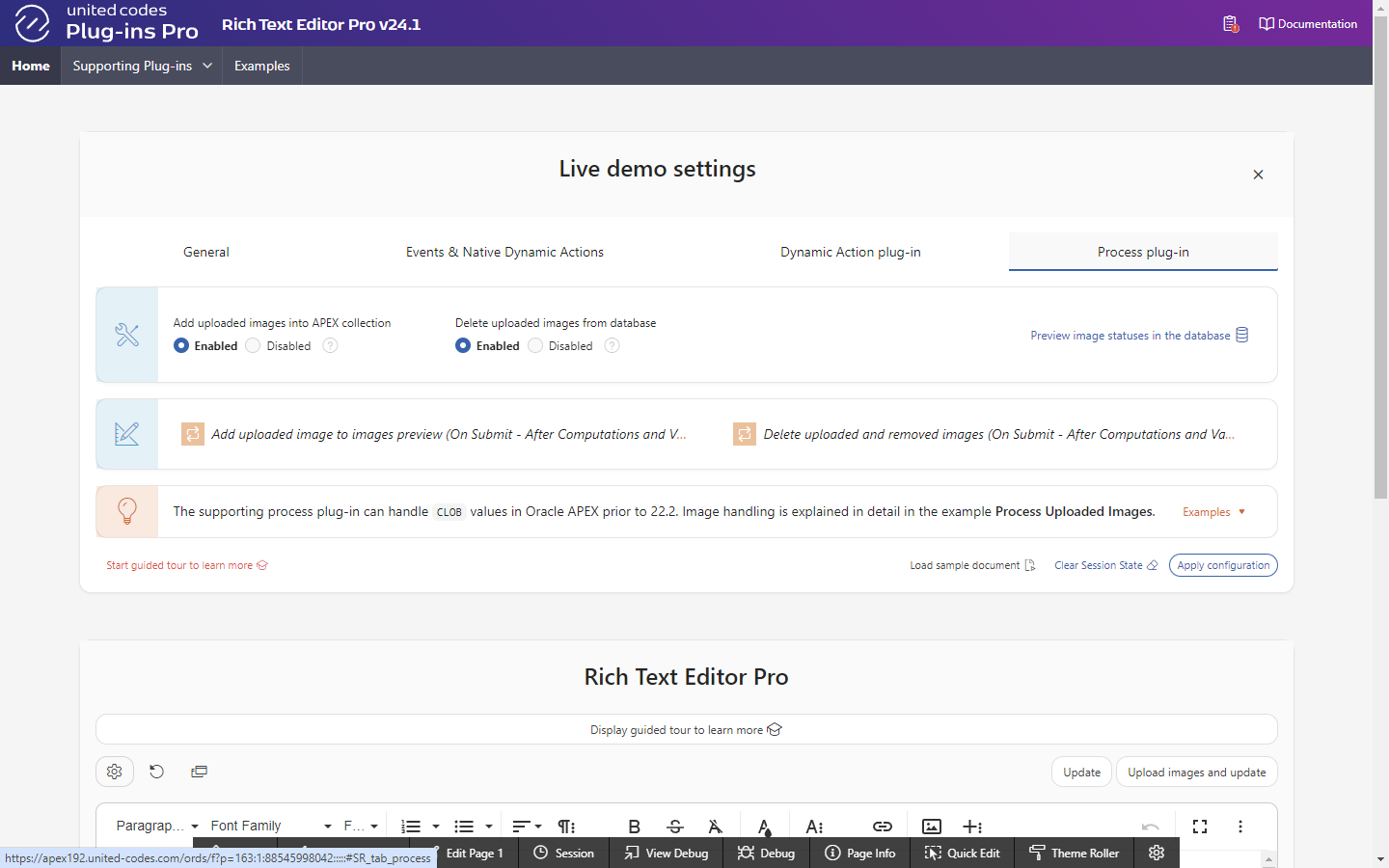Toggle the numbered list button
Image resolution: width=1389 pixels, height=868 pixels.
coord(411,827)
